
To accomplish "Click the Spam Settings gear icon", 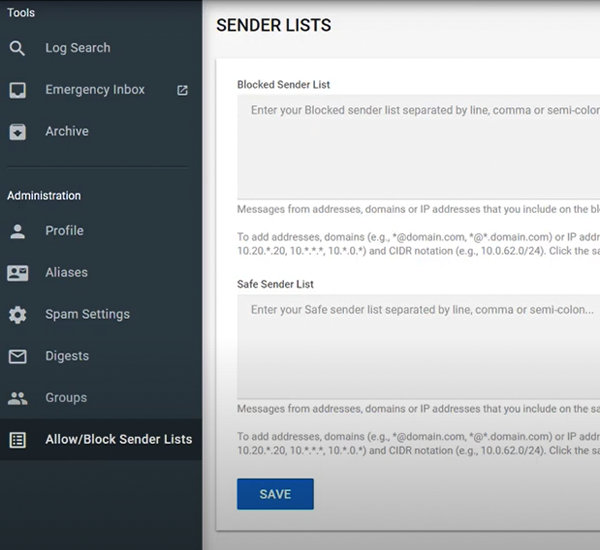I will (18, 315).
